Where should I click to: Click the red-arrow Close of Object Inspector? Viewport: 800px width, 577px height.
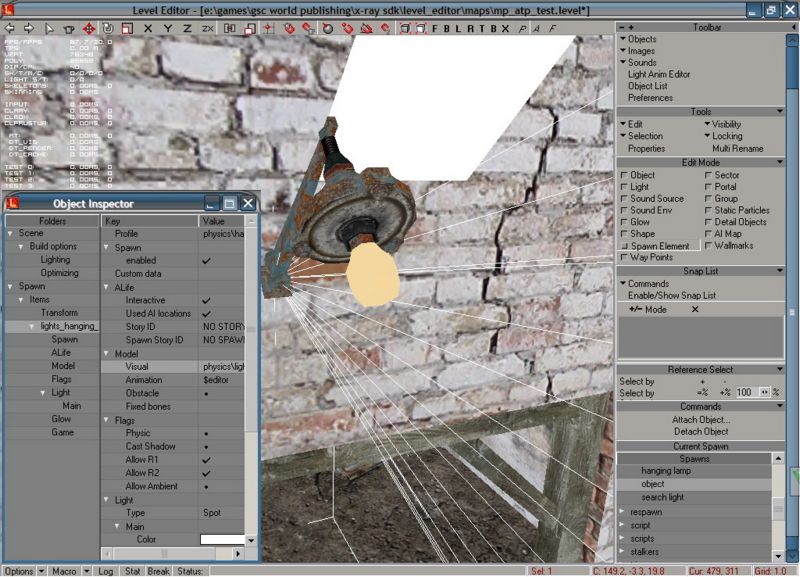click(248, 204)
